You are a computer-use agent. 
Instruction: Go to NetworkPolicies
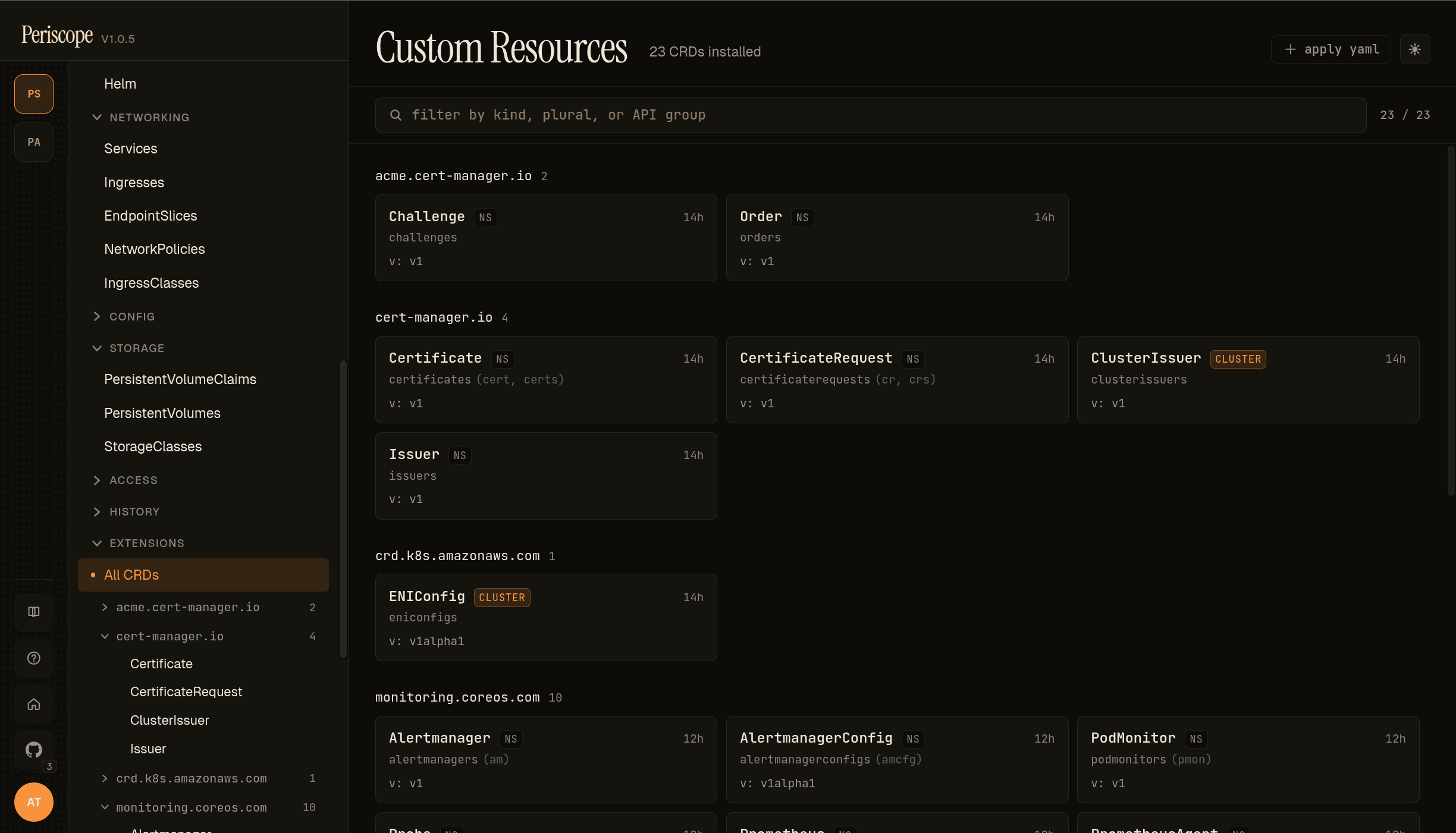click(155, 249)
